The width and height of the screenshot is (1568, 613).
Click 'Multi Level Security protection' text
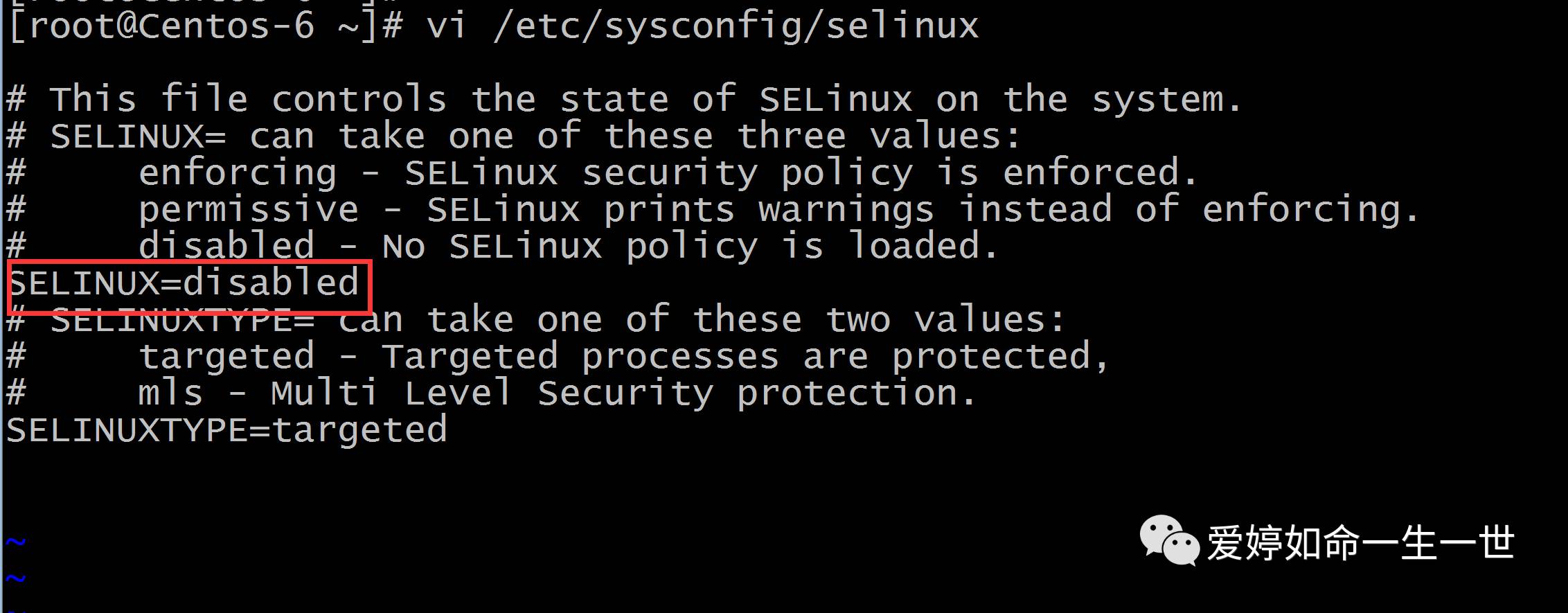tap(623, 393)
